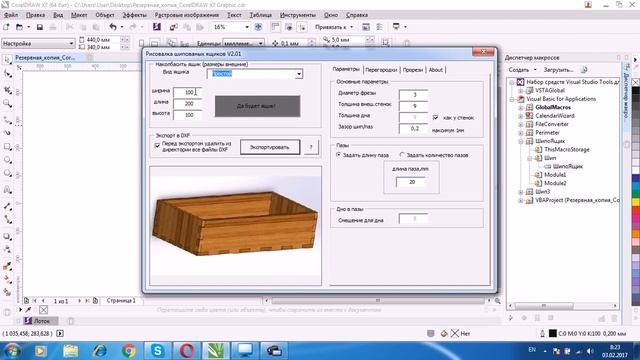This screenshot has width=640, height=360.
Task: Switch to the About tab
Action: point(436,70)
